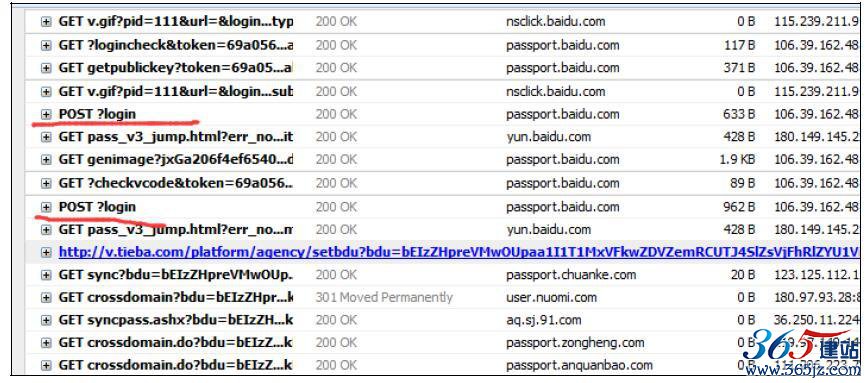Select the second POST ?login request text
The width and height of the screenshot is (868, 383).
click(x=97, y=207)
